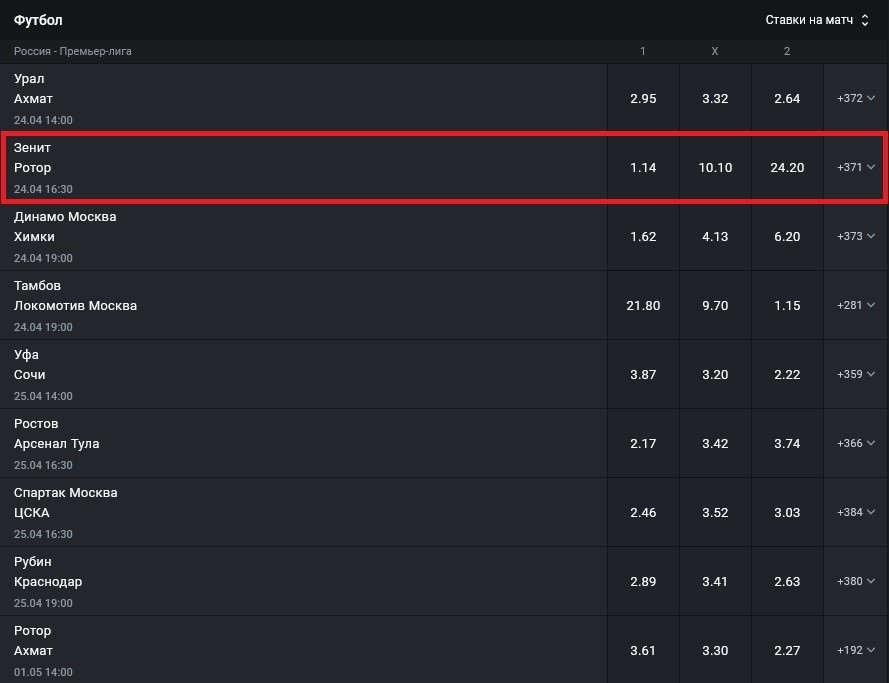
Task: Expand +359 markets for Уфа vs Сочи
Action: click(x=856, y=375)
